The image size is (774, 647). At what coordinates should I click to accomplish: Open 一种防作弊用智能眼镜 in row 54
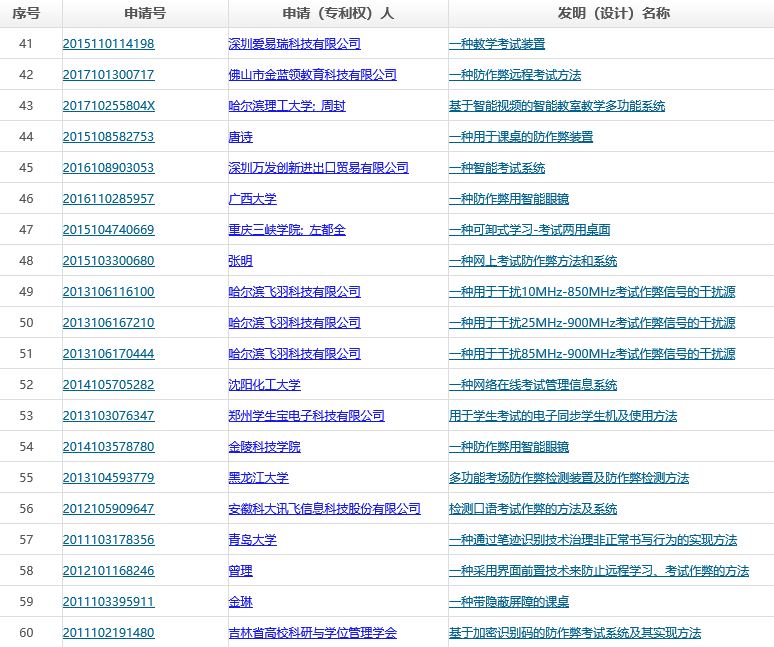point(509,447)
